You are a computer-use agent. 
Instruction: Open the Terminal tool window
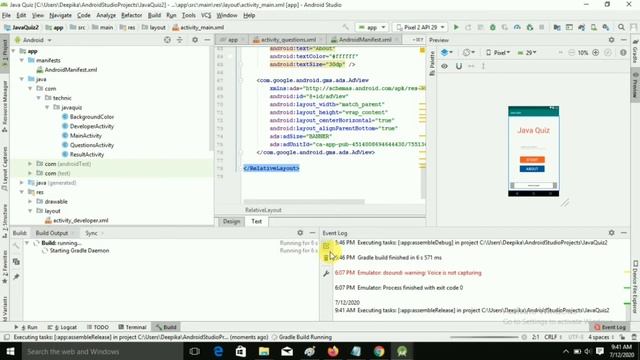click(132, 327)
